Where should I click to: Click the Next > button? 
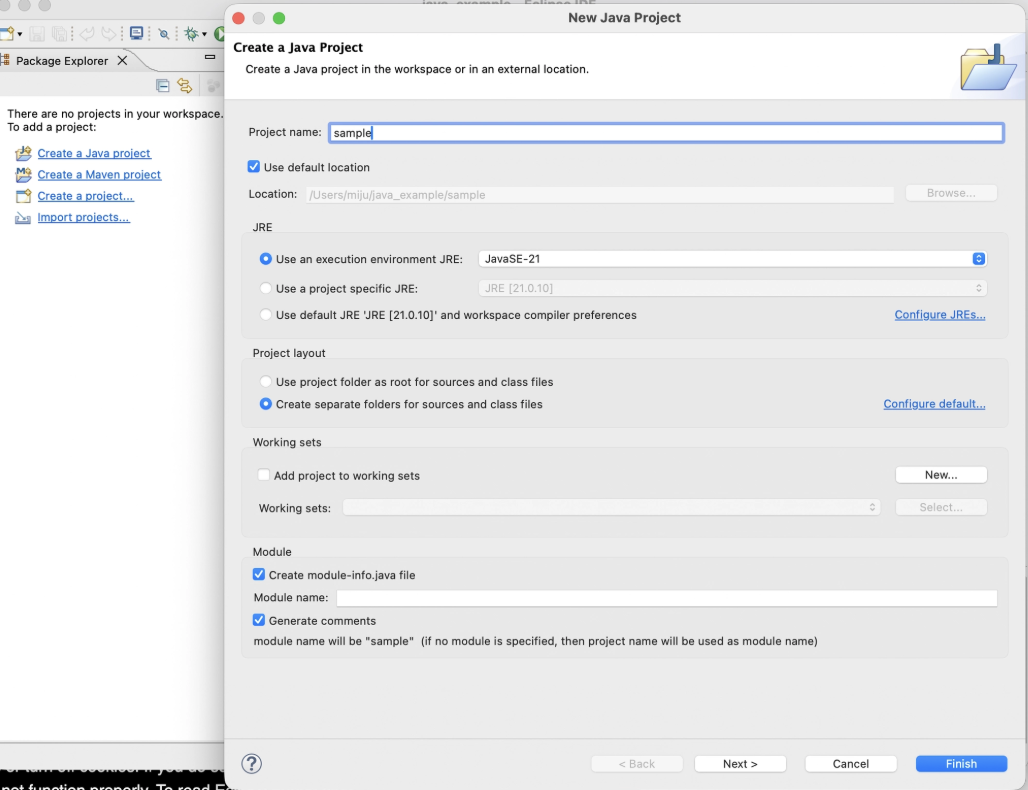(740, 764)
